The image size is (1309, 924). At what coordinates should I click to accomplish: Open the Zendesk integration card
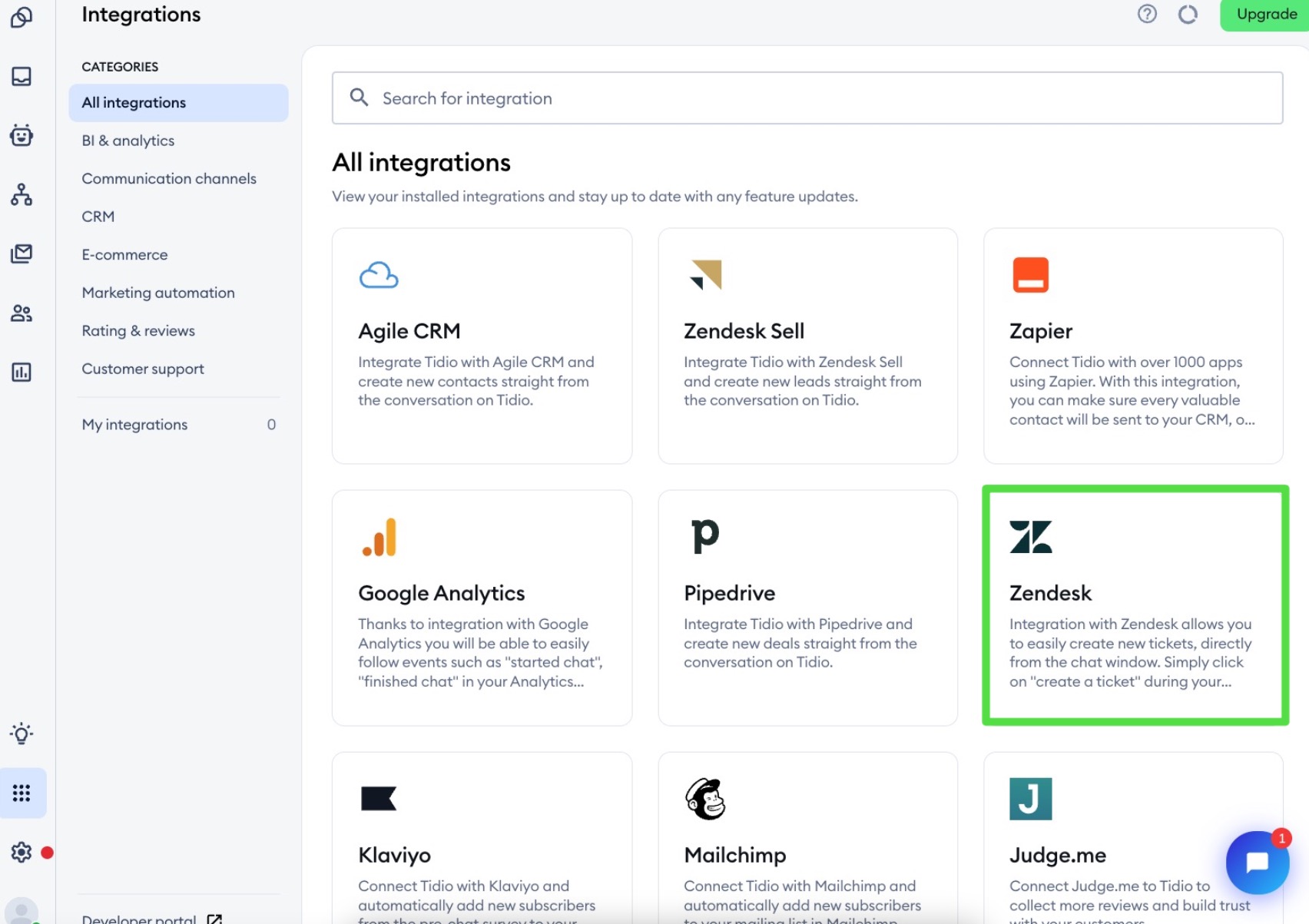point(1134,607)
